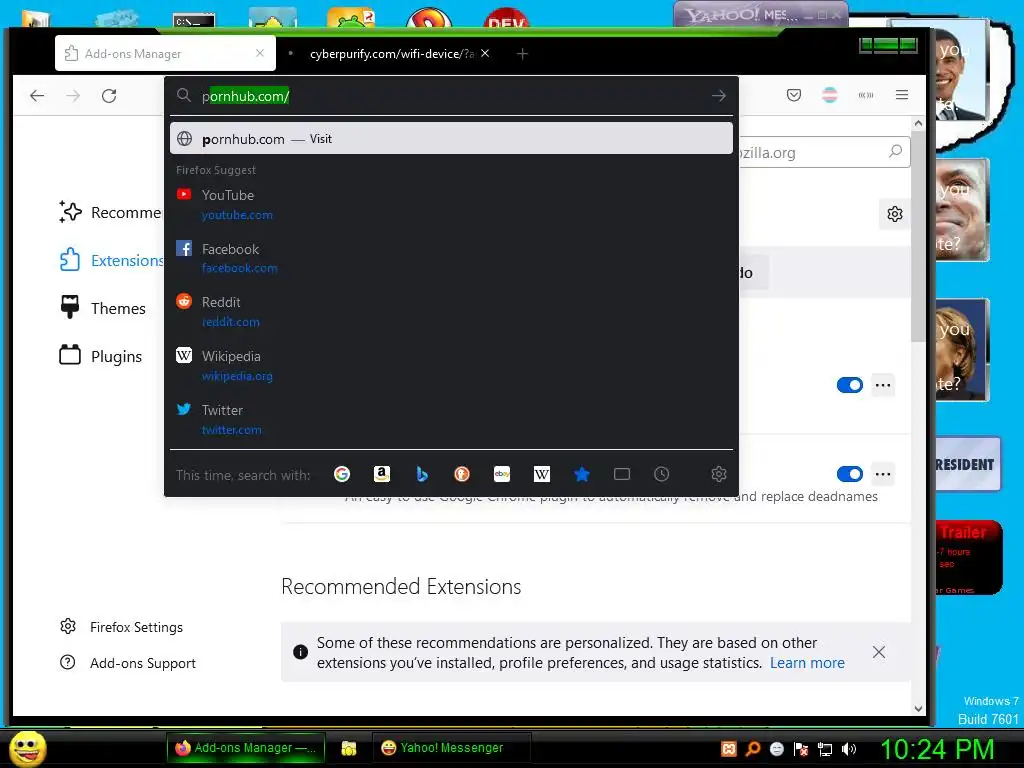The height and width of the screenshot is (768, 1024).
Task: Go back with the browser back arrow
Action: point(37,96)
